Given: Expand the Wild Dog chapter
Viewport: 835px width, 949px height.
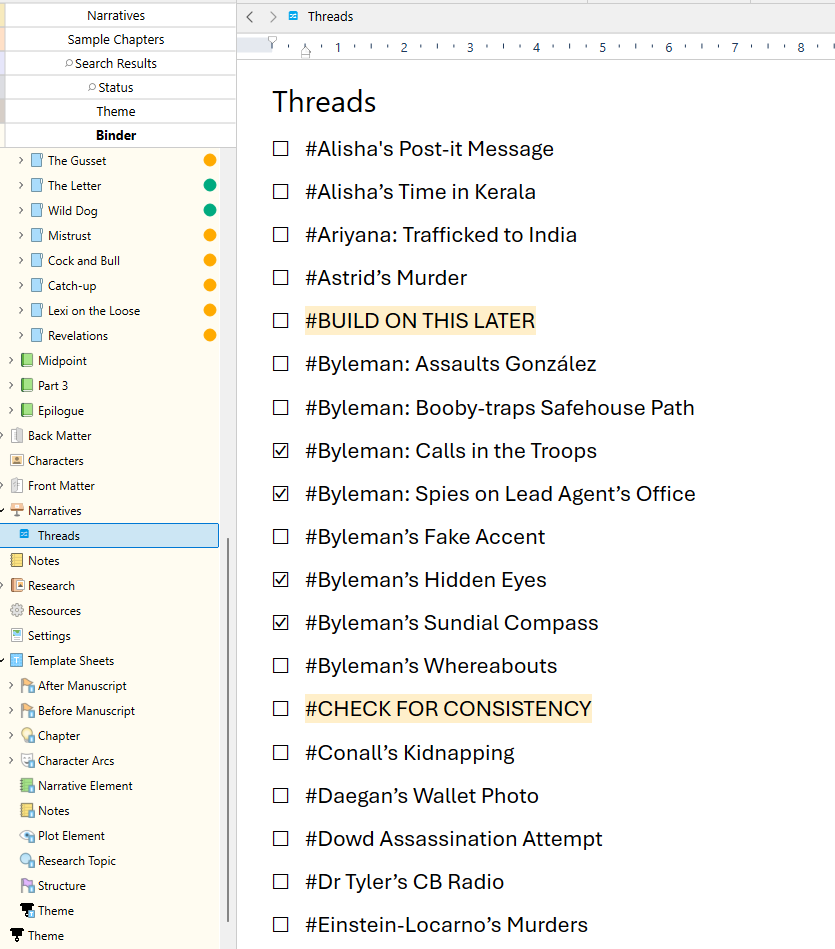Looking at the screenshot, I should click(x=21, y=211).
